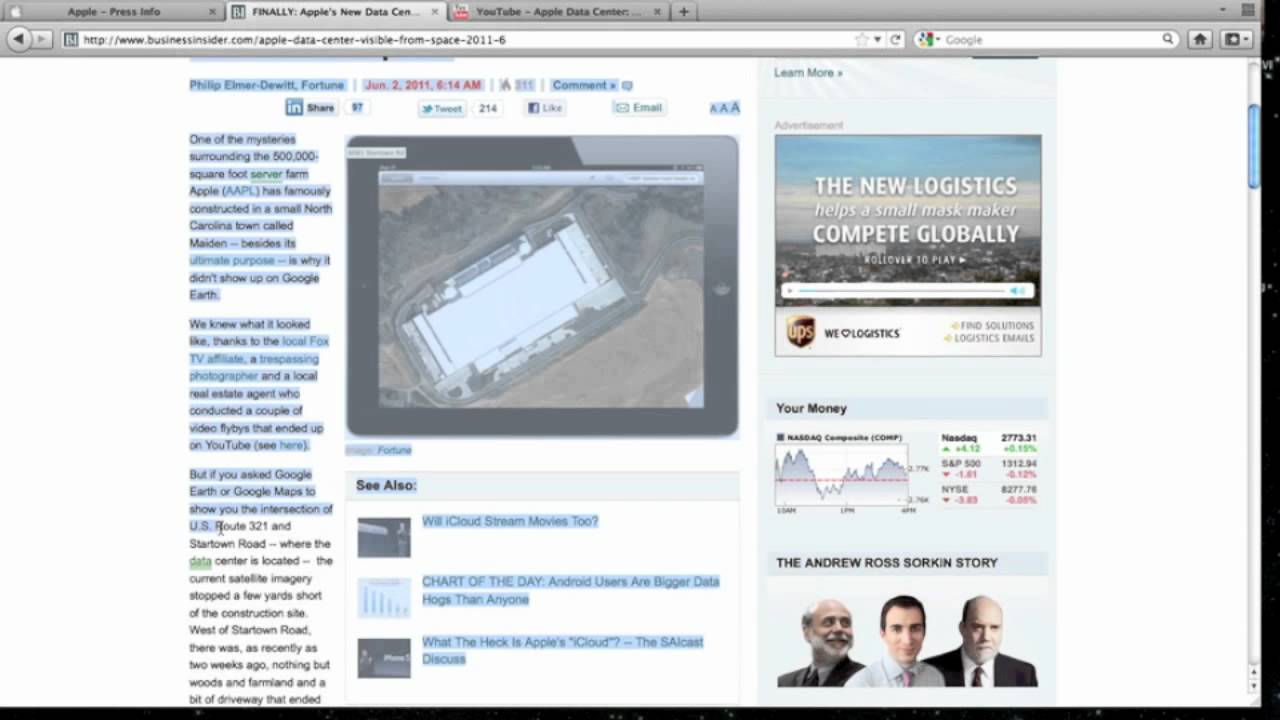Open the browser home page icon
The width and height of the screenshot is (1280, 720).
[x=1200, y=40]
